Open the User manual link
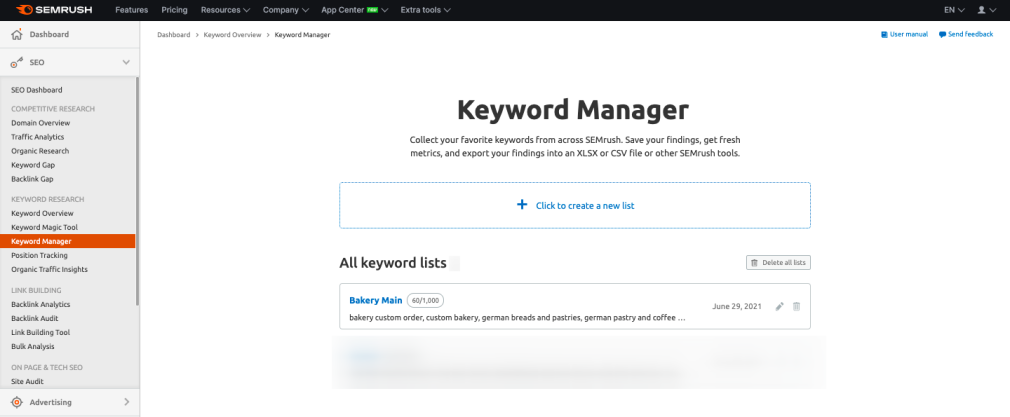 [x=904, y=34]
